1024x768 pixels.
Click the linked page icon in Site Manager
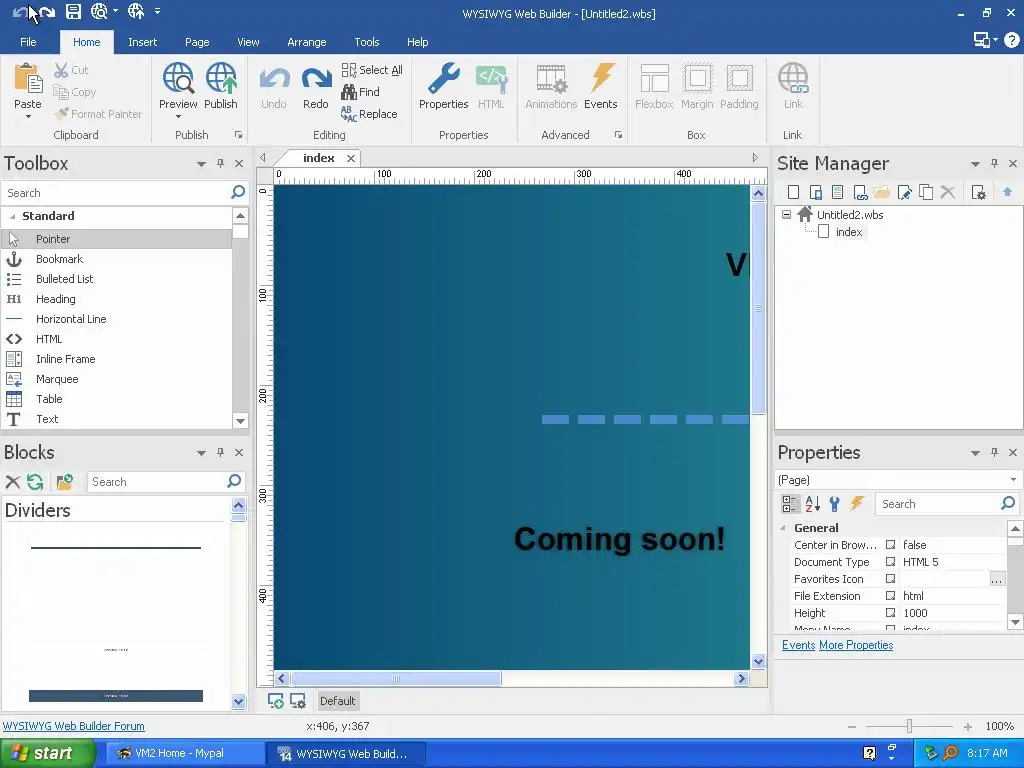tap(859, 192)
